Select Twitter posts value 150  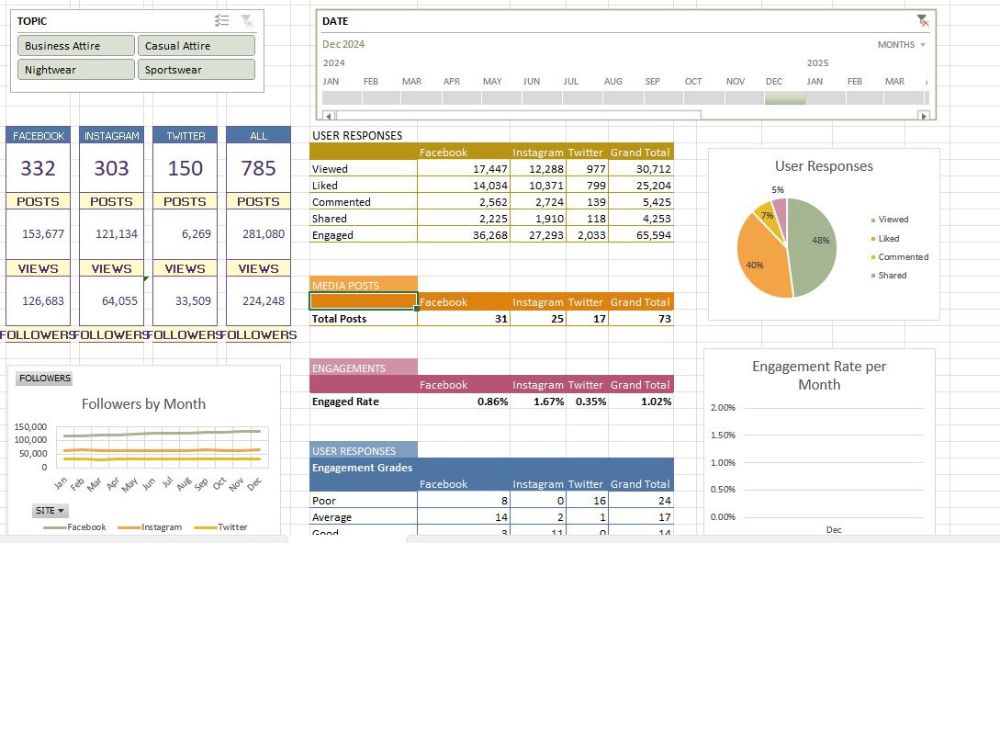(185, 168)
